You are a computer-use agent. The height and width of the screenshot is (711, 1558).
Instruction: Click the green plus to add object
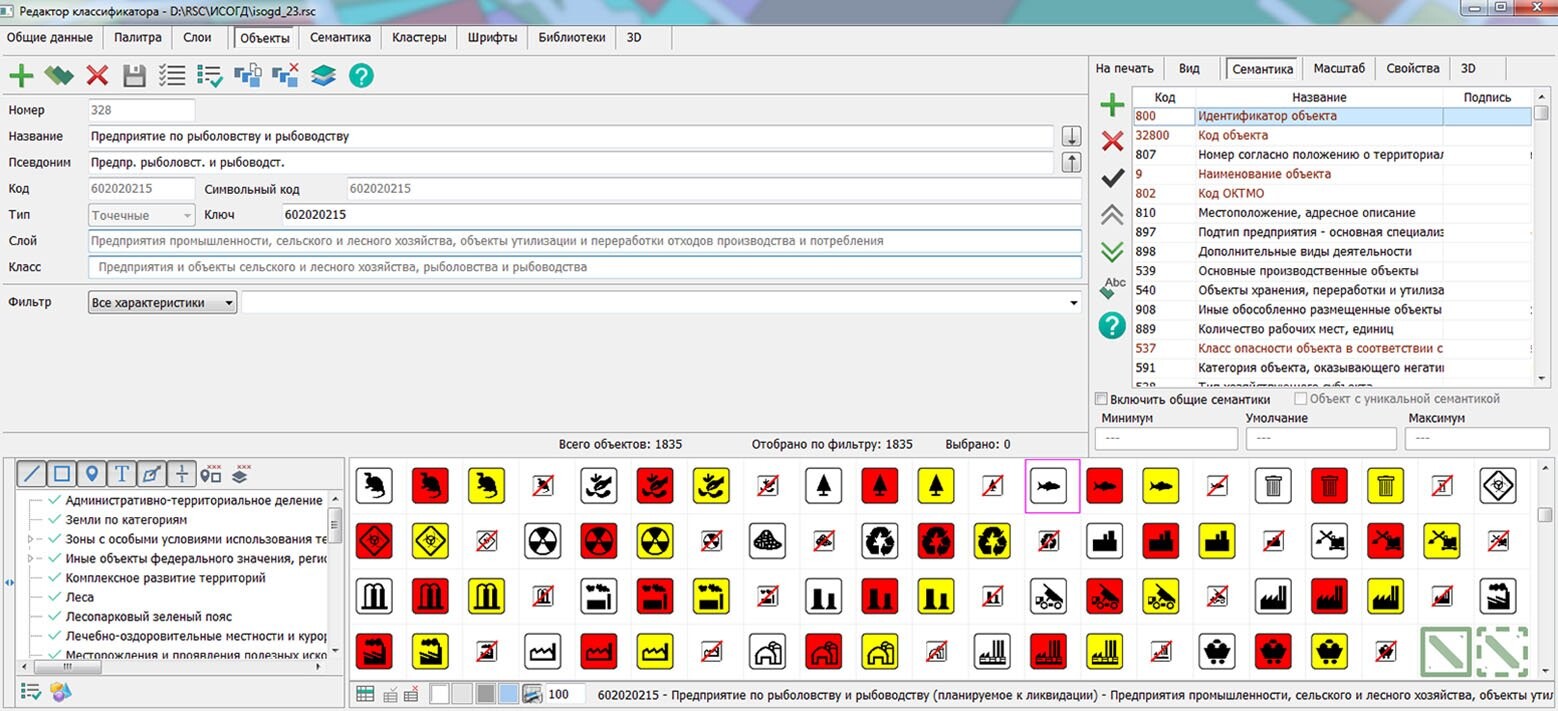click(21, 75)
